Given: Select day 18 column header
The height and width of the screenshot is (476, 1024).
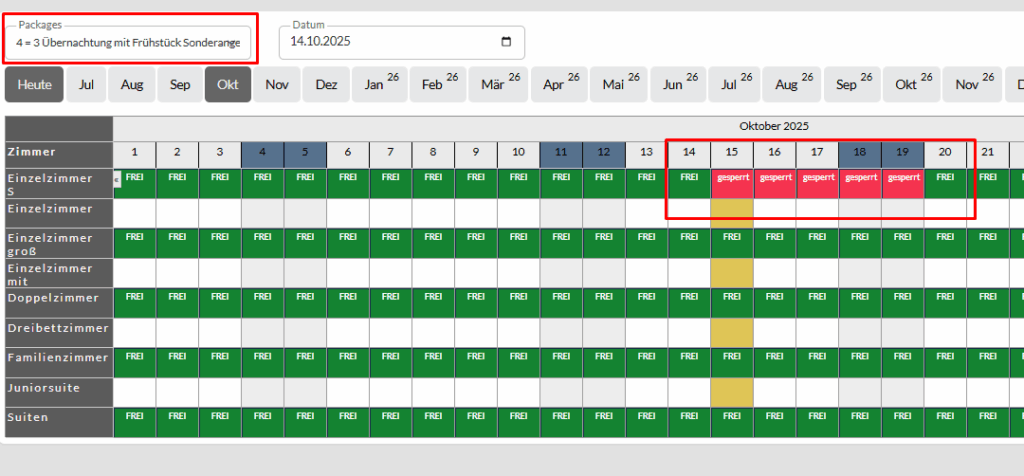Looking at the screenshot, I should click(x=860, y=152).
